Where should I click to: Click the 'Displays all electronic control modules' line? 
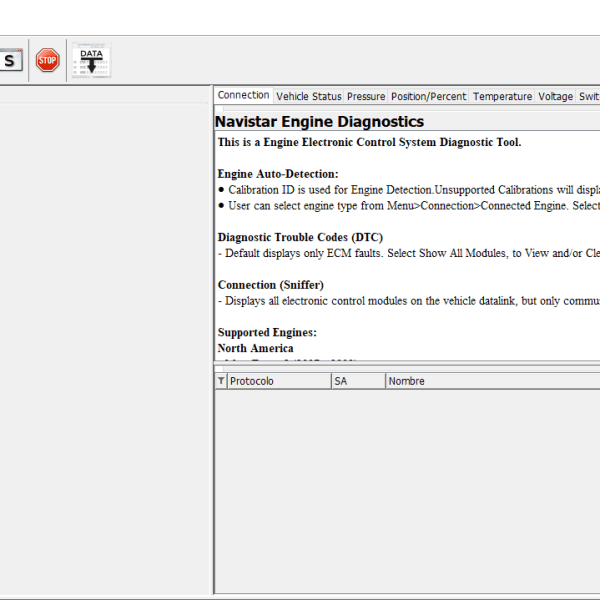tap(409, 301)
